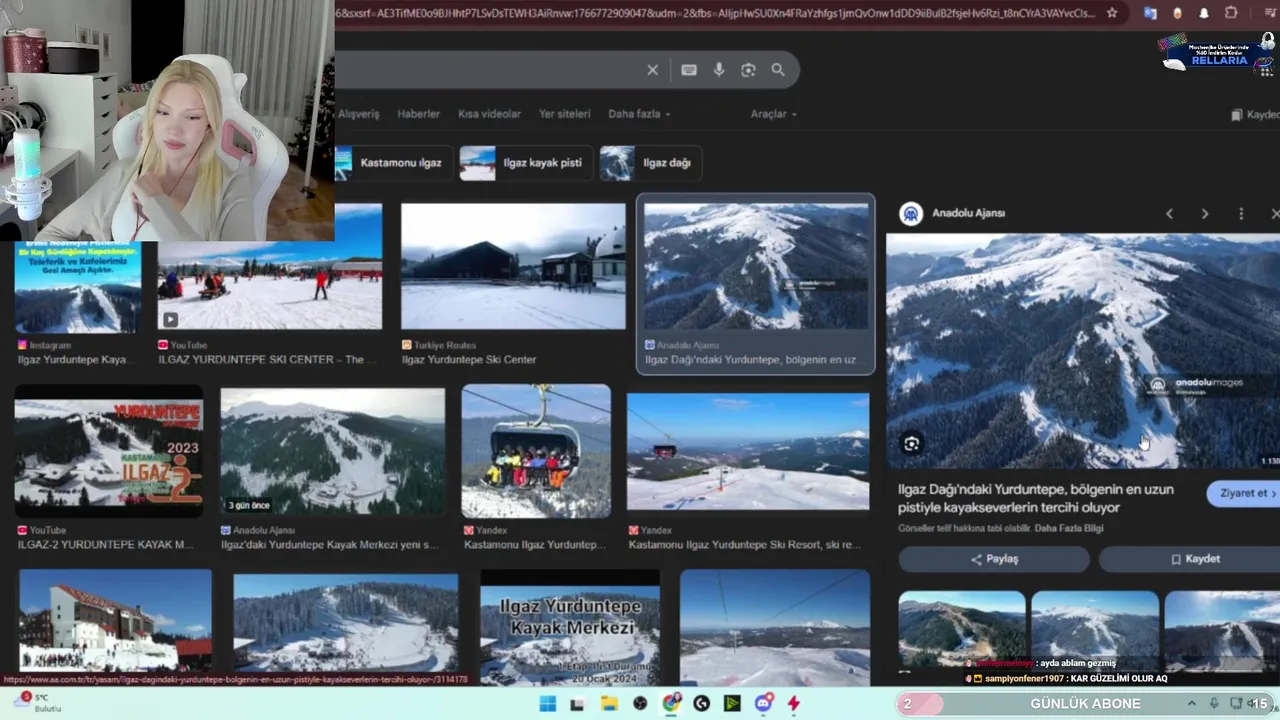
Task: Open the Daha Fazla Bilgi copyright link
Action: (x=1069, y=528)
